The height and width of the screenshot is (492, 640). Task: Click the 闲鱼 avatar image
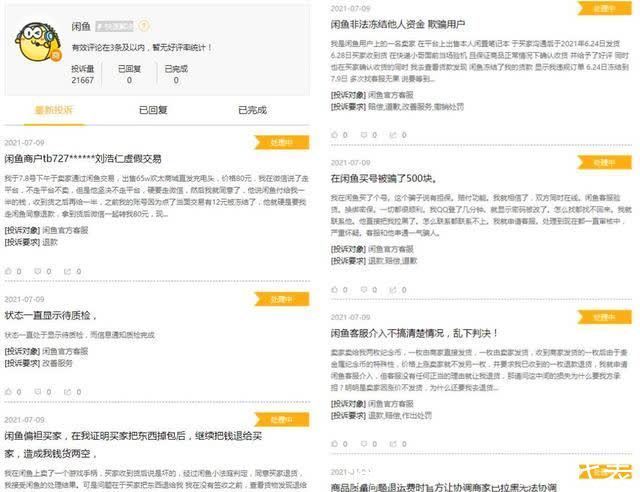(38, 42)
